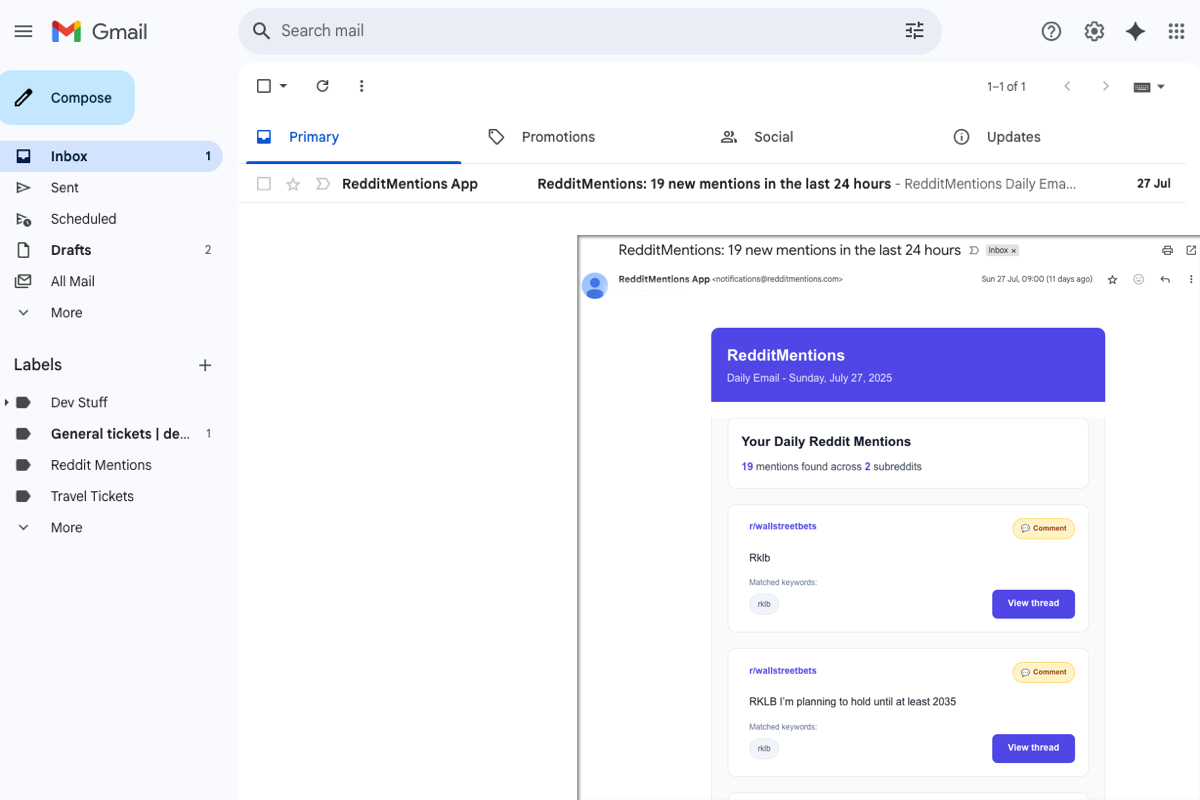Viewport: 1200px width, 800px height.
Task: Open message More menu in email header
Action: click(x=1191, y=280)
